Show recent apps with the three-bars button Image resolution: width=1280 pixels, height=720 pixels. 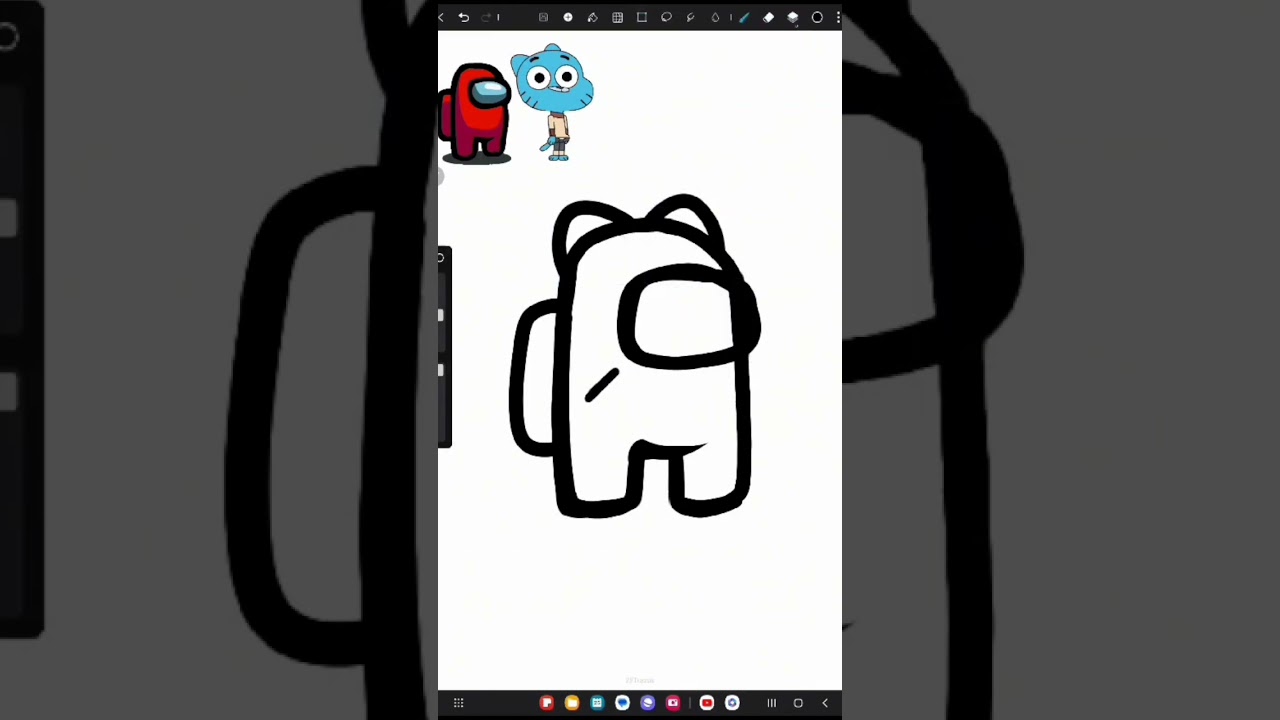(x=771, y=703)
